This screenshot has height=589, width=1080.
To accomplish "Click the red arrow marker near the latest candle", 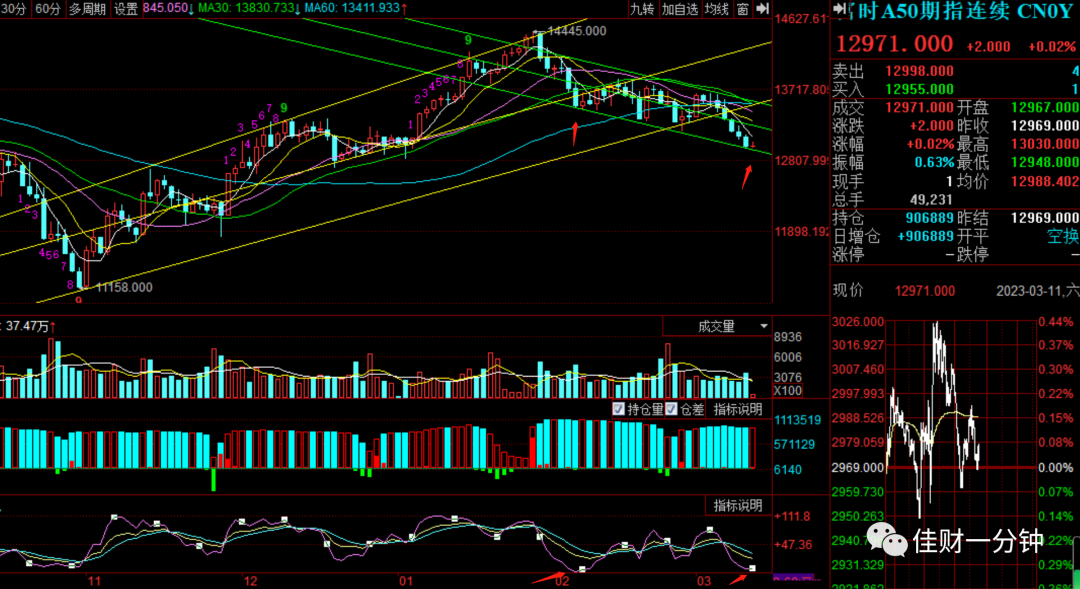I will pos(747,176).
